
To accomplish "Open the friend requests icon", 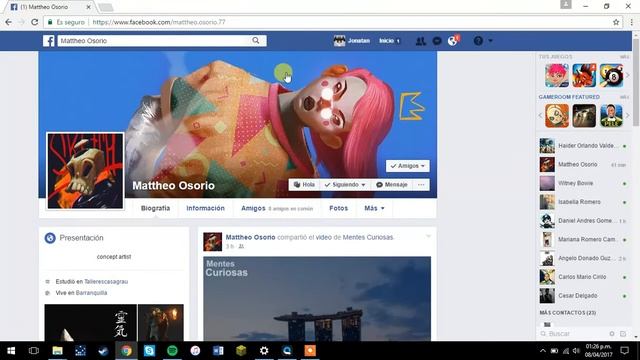I will pyautogui.click(x=420, y=41).
